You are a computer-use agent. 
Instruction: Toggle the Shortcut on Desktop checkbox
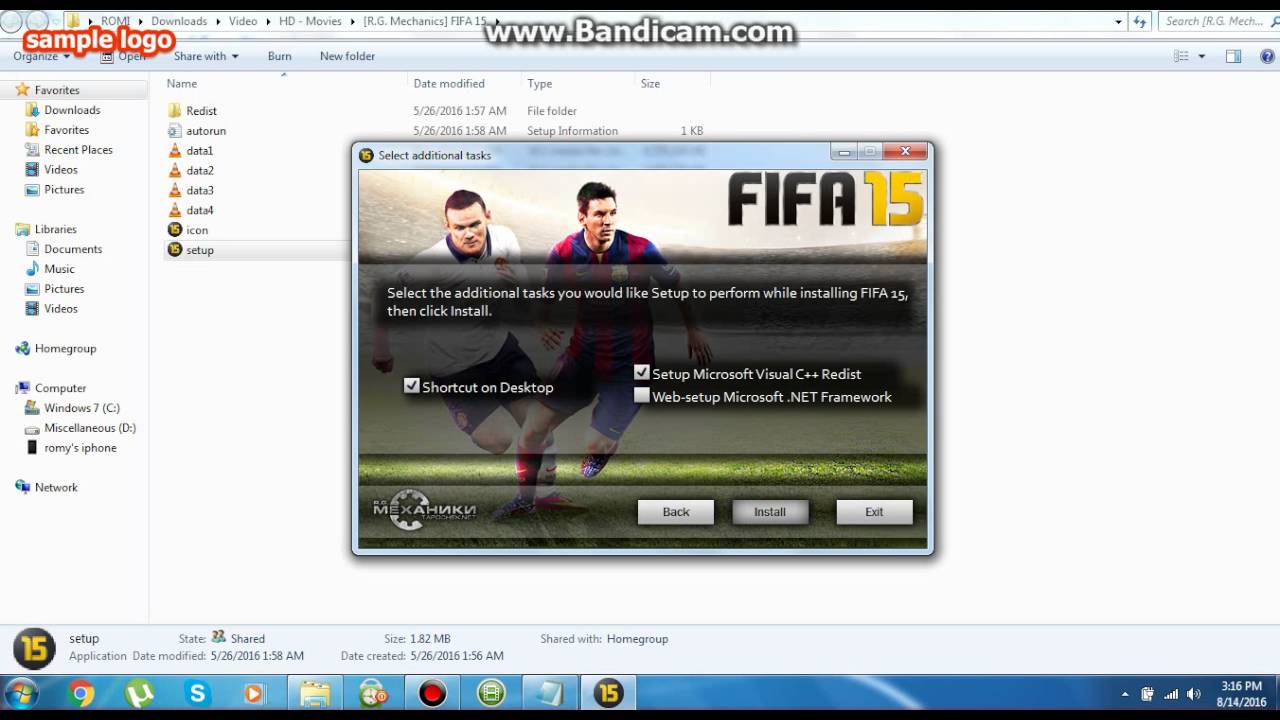click(x=411, y=386)
